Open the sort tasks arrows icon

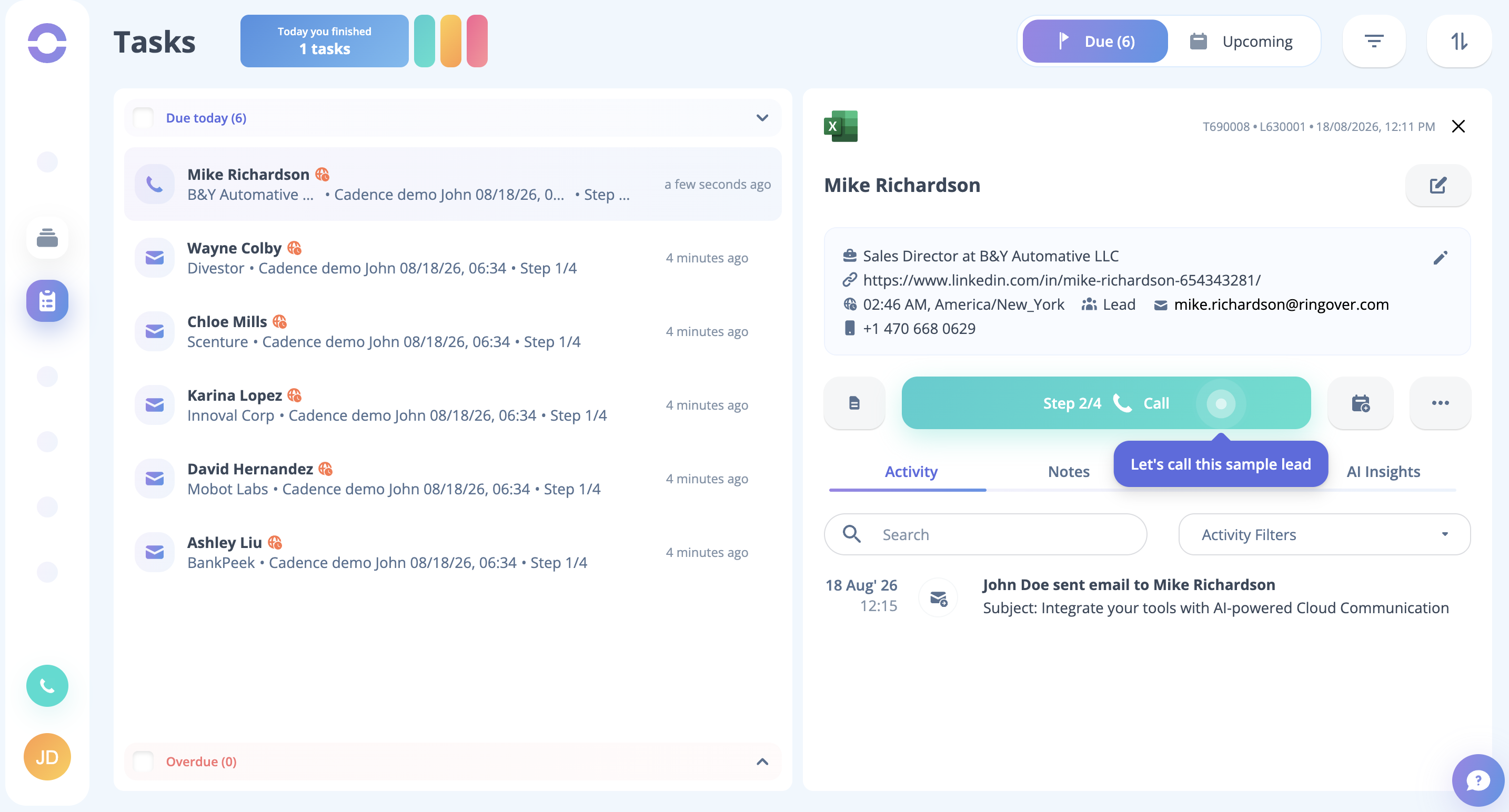tap(1458, 41)
